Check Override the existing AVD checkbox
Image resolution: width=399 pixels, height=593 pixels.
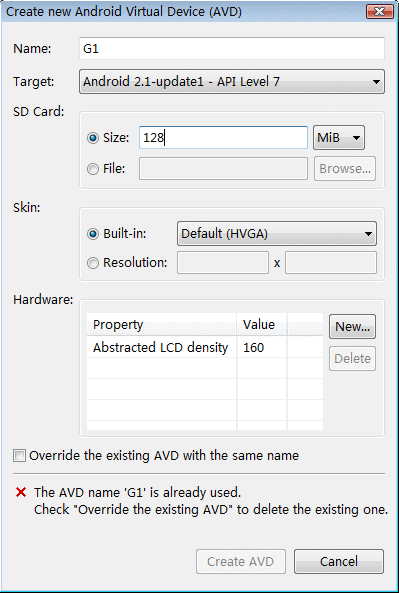pos(19,456)
